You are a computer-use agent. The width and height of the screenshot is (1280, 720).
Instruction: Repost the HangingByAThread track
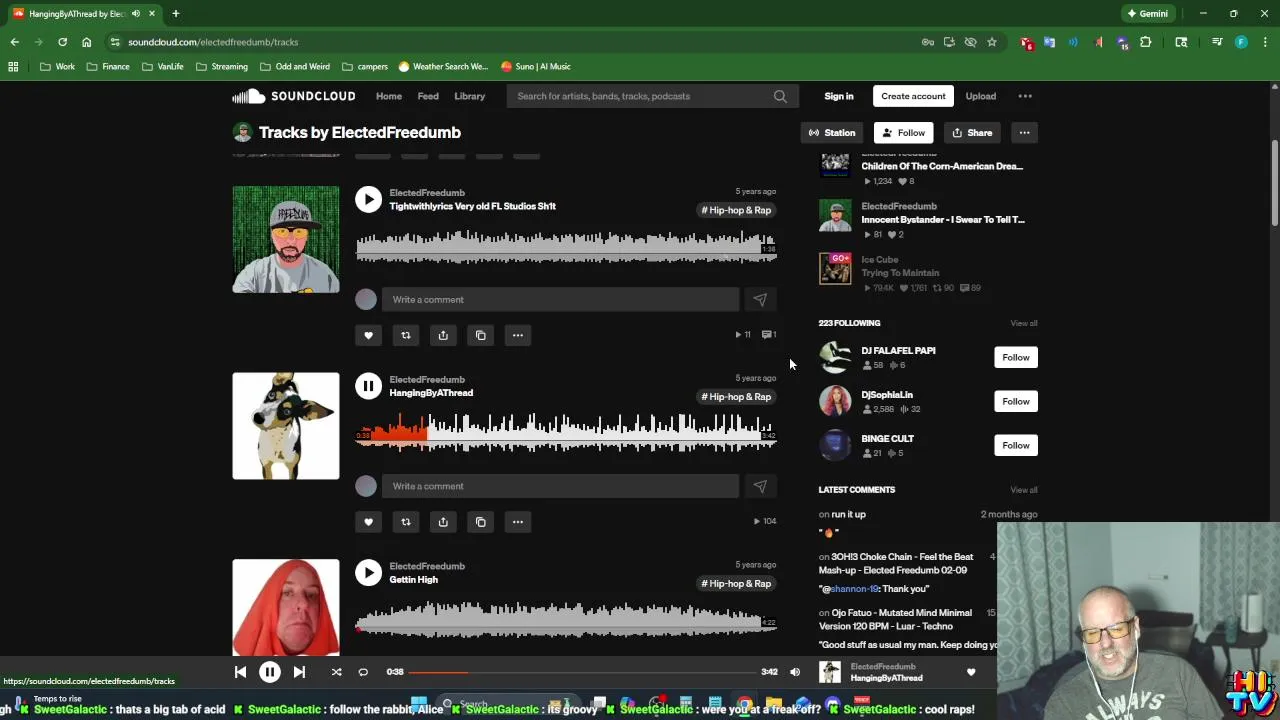click(x=406, y=522)
